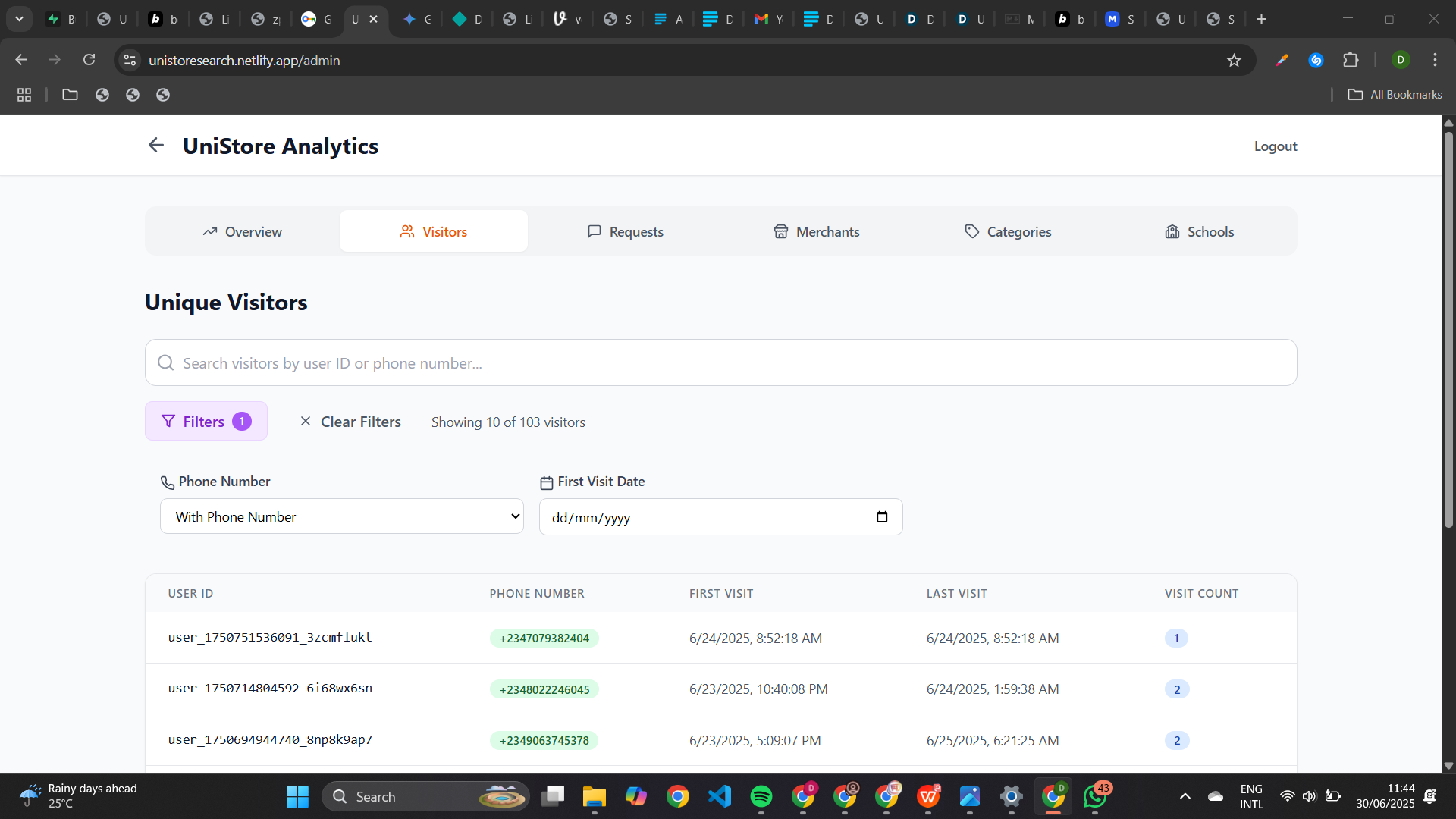1456x819 pixels.
Task: Go to the Schools tab
Action: [x=1200, y=232]
